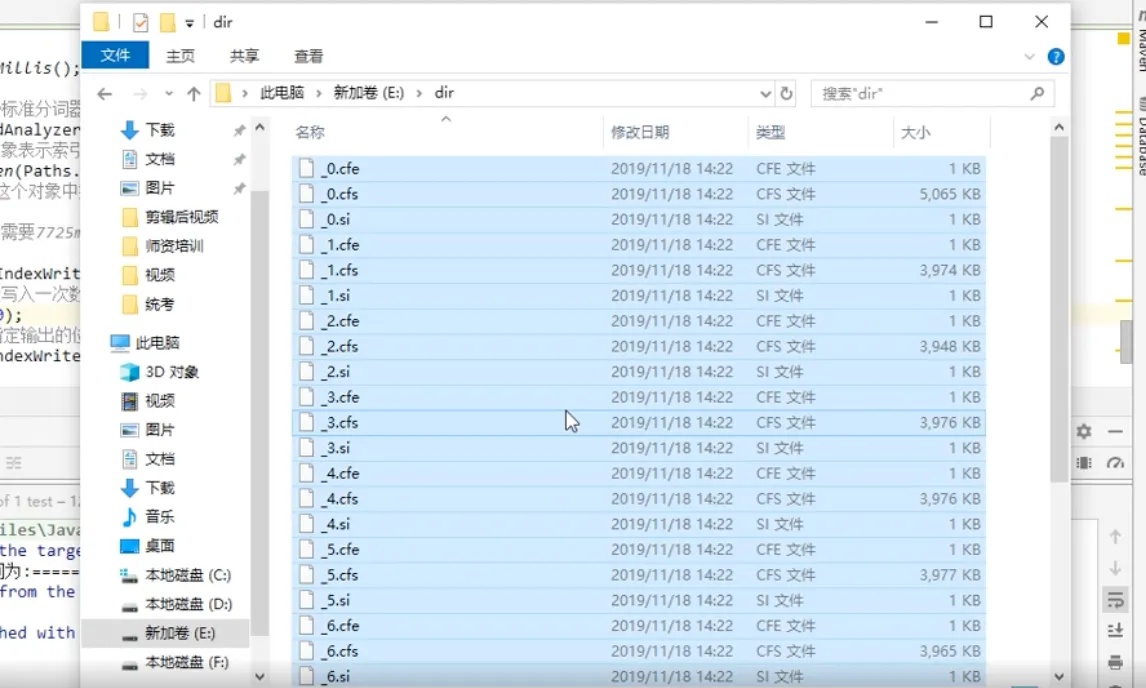This screenshot has width=1146, height=688.
Task: Focus the 搜索"dir" search box
Action: pyautogui.click(x=932, y=94)
